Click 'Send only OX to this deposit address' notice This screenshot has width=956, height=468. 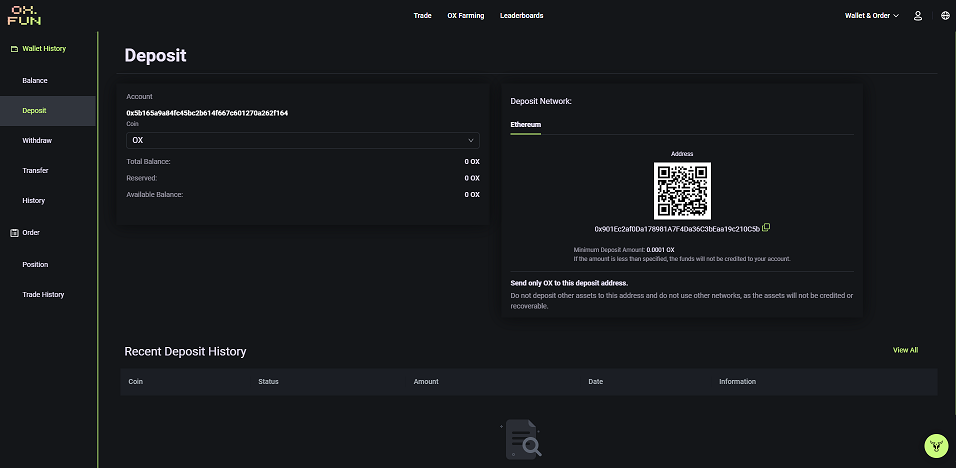click(x=569, y=283)
